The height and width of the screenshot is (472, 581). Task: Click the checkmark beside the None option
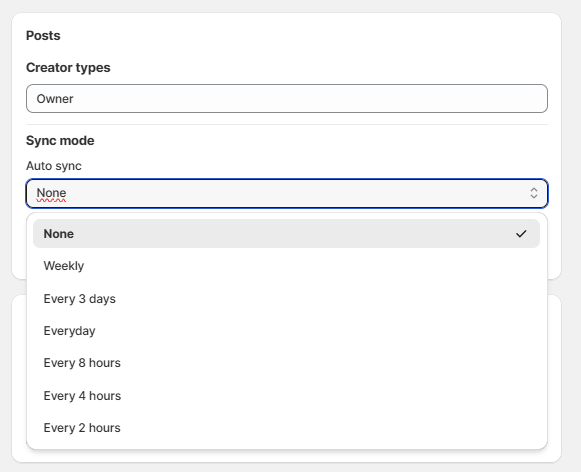pyautogui.click(x=521, y=234)
